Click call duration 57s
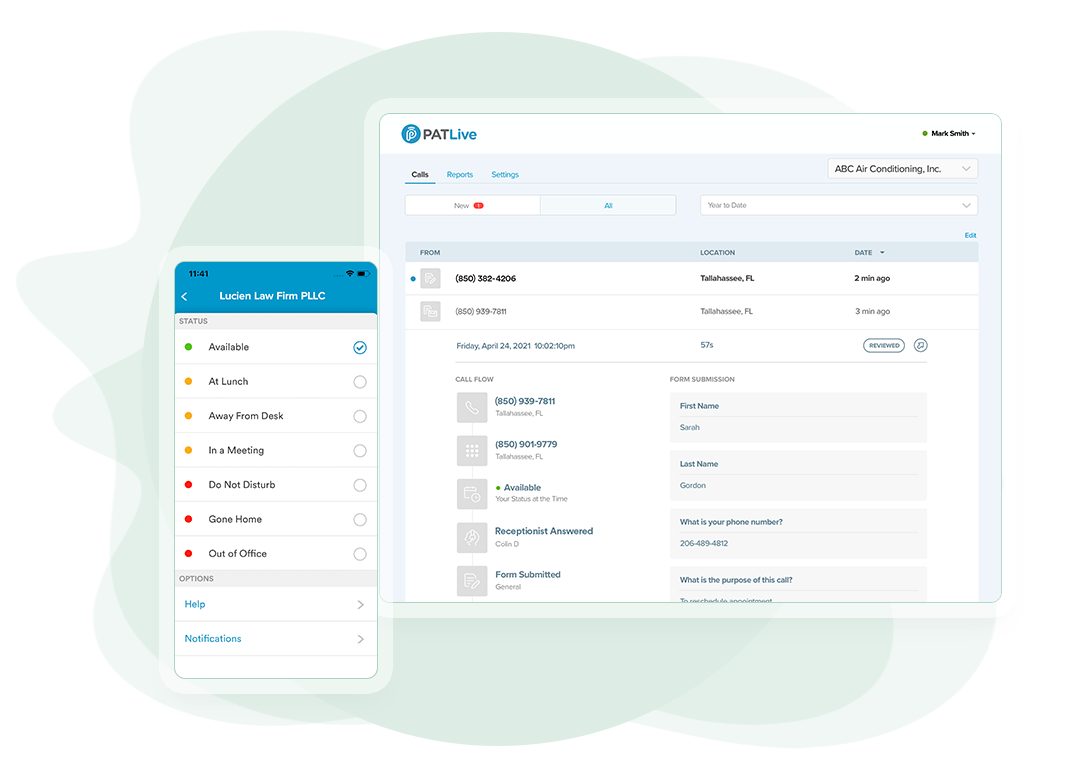1088x764 pixels. pyautogui.click(x=706, y=345)
